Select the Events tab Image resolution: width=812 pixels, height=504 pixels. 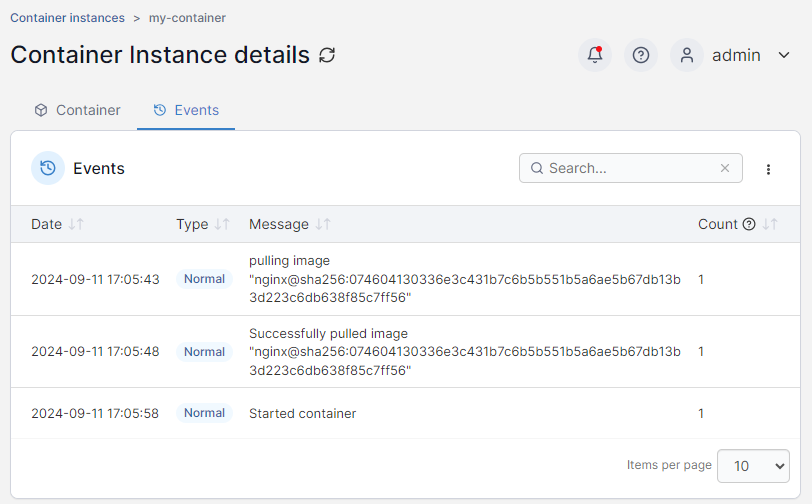tap(186, 110)
